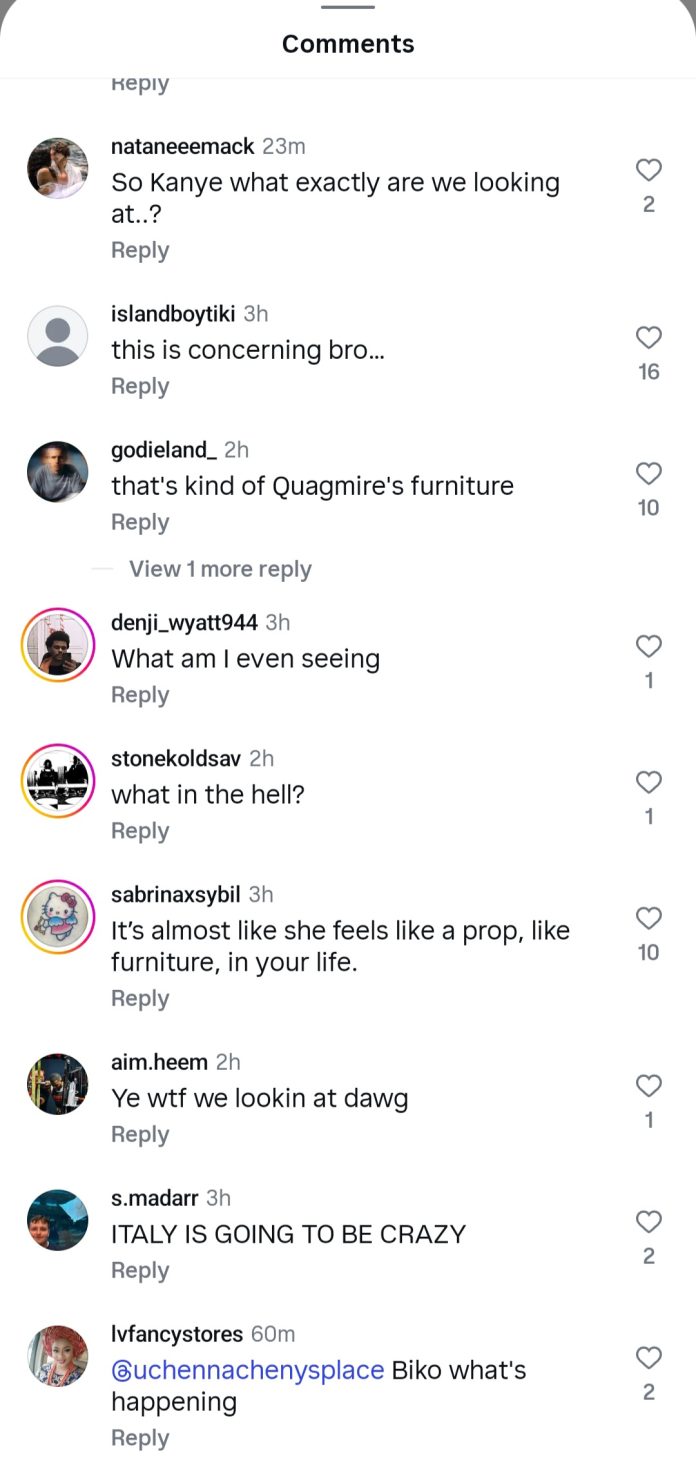The width and height of the screenshot is (696, 1465).
Task: Heart lvfancystores' comment
Action: pos(649,1358)
